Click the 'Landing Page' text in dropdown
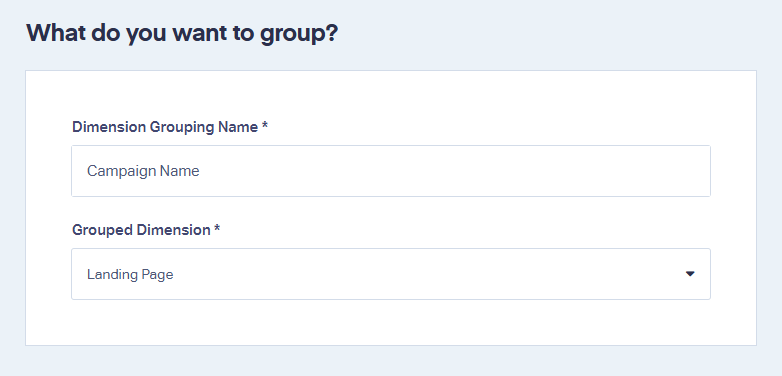The width and height of the screenshot is (782, 376). pos(130,274)
